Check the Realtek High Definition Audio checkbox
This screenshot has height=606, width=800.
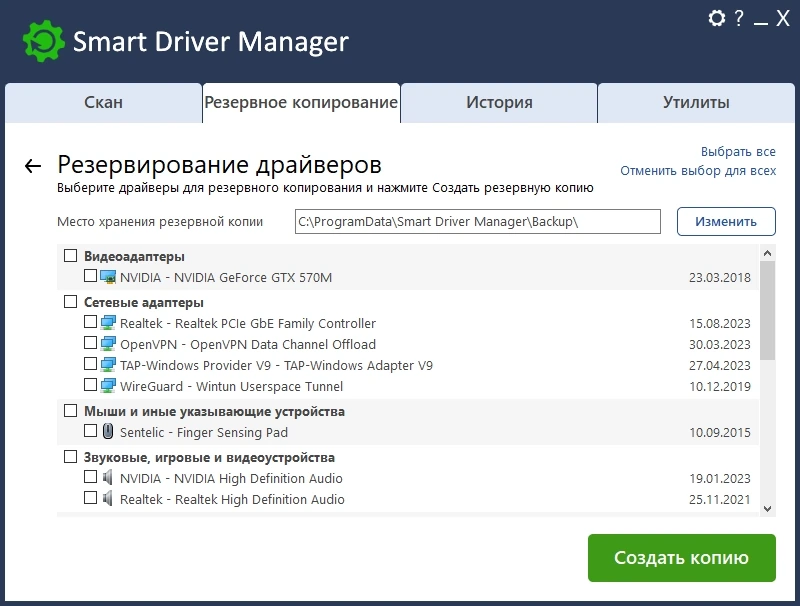(x=90, y=498)
